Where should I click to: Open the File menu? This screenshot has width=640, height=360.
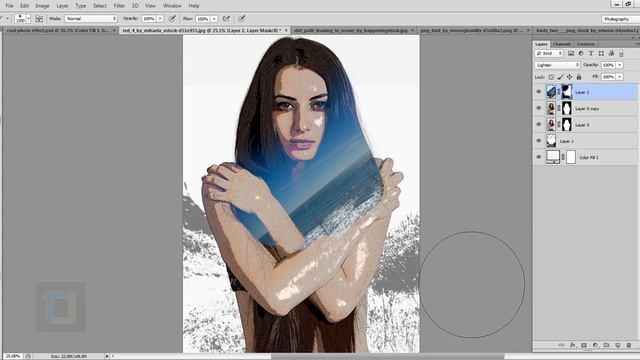tap(9, 6)
